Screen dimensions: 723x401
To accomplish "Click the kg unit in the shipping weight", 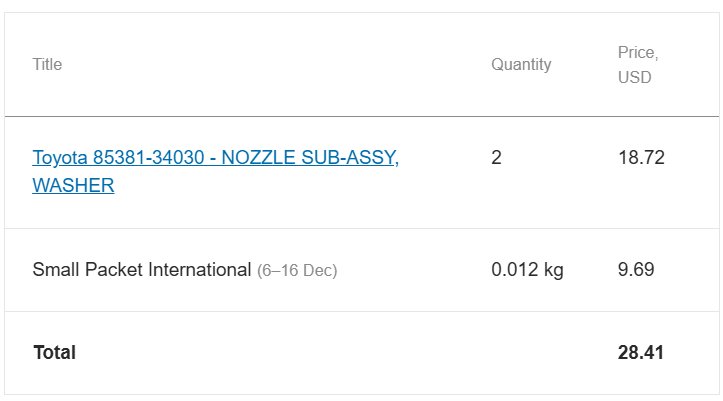I will coord(553,271).
